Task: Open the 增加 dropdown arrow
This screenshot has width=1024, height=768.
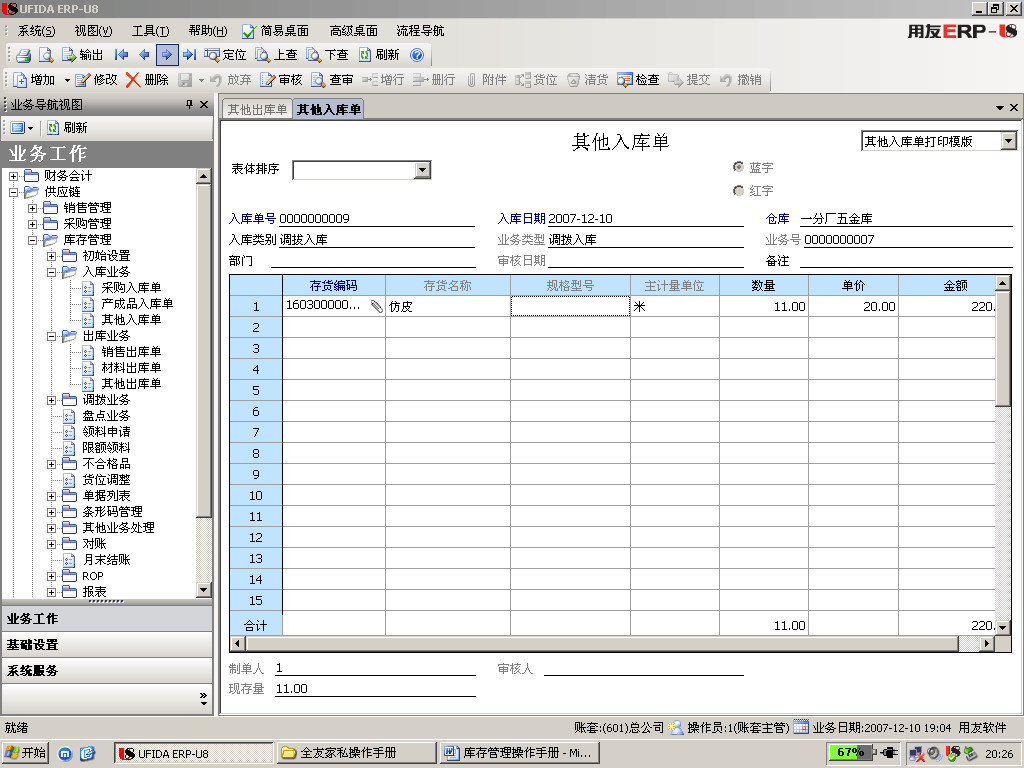Action: [x=67, y=80]
